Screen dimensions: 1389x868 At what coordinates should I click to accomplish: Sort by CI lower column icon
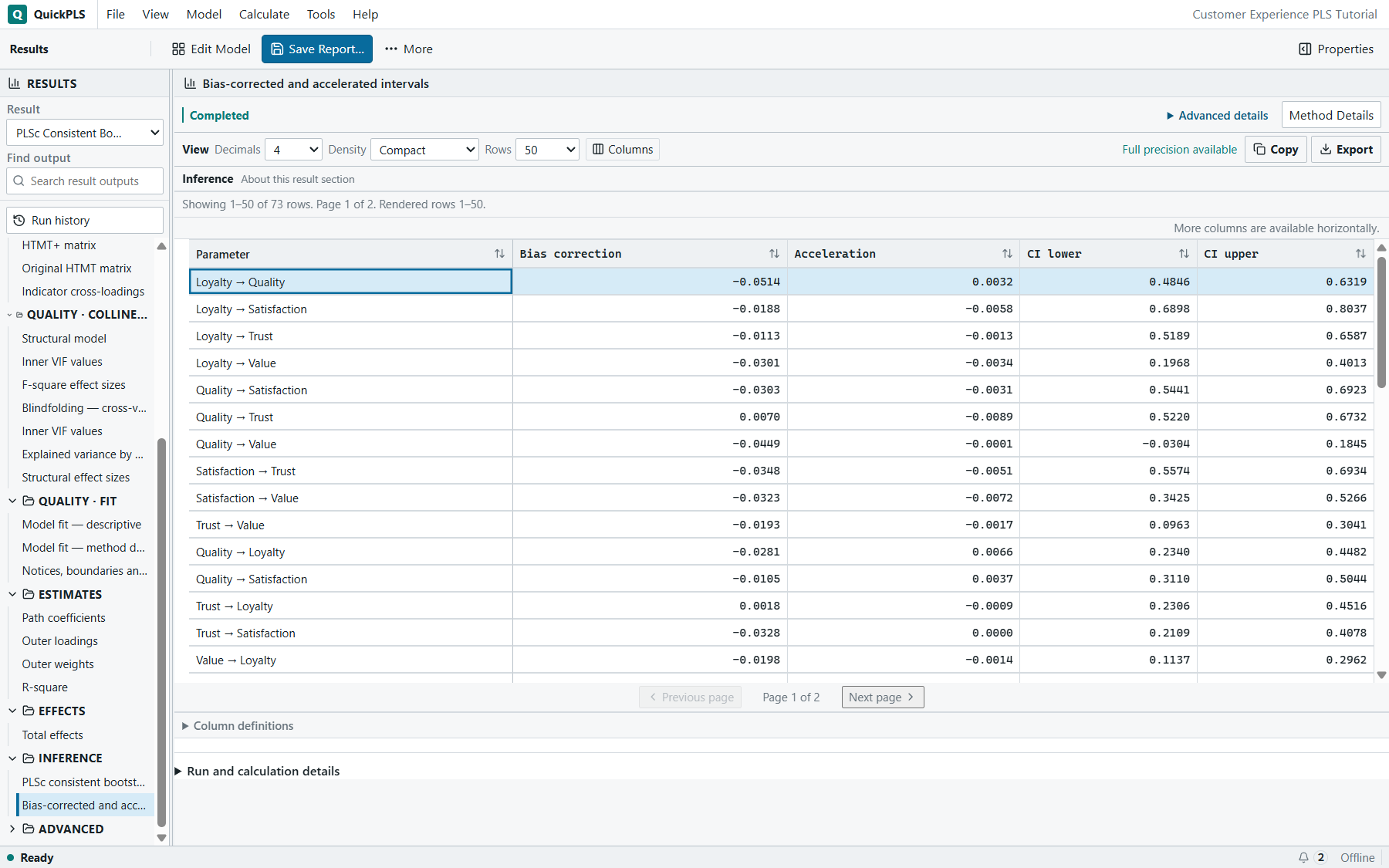click(1184, 254)
